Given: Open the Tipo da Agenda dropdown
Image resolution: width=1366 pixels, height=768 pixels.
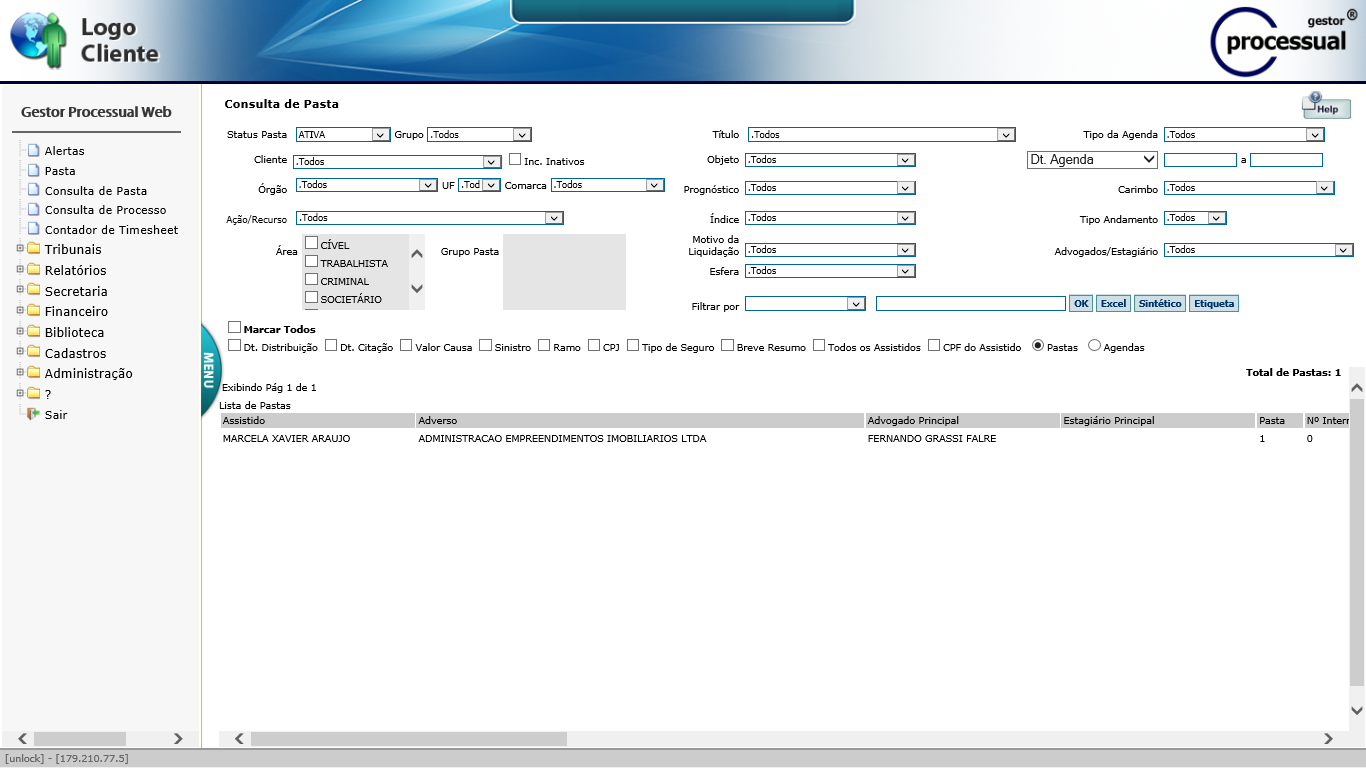Looking at the screenshot, I should (x=1244, y=135).
